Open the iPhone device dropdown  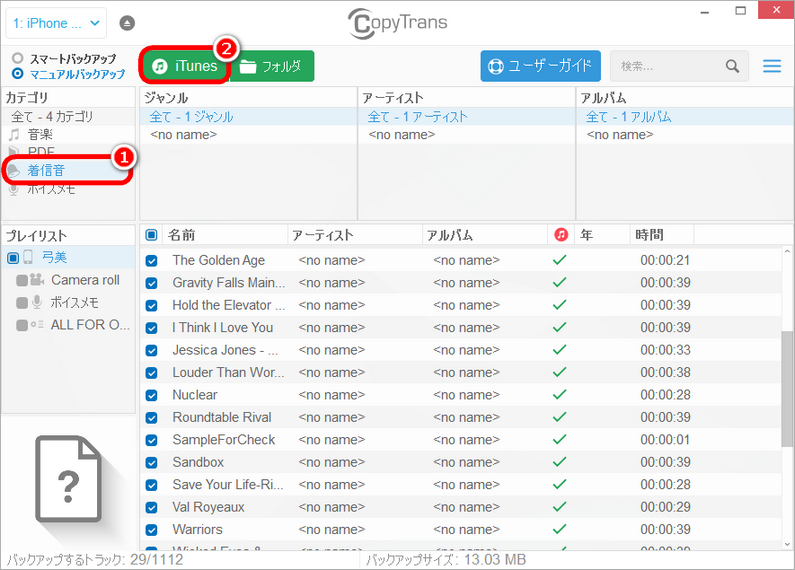pos(56,23)
